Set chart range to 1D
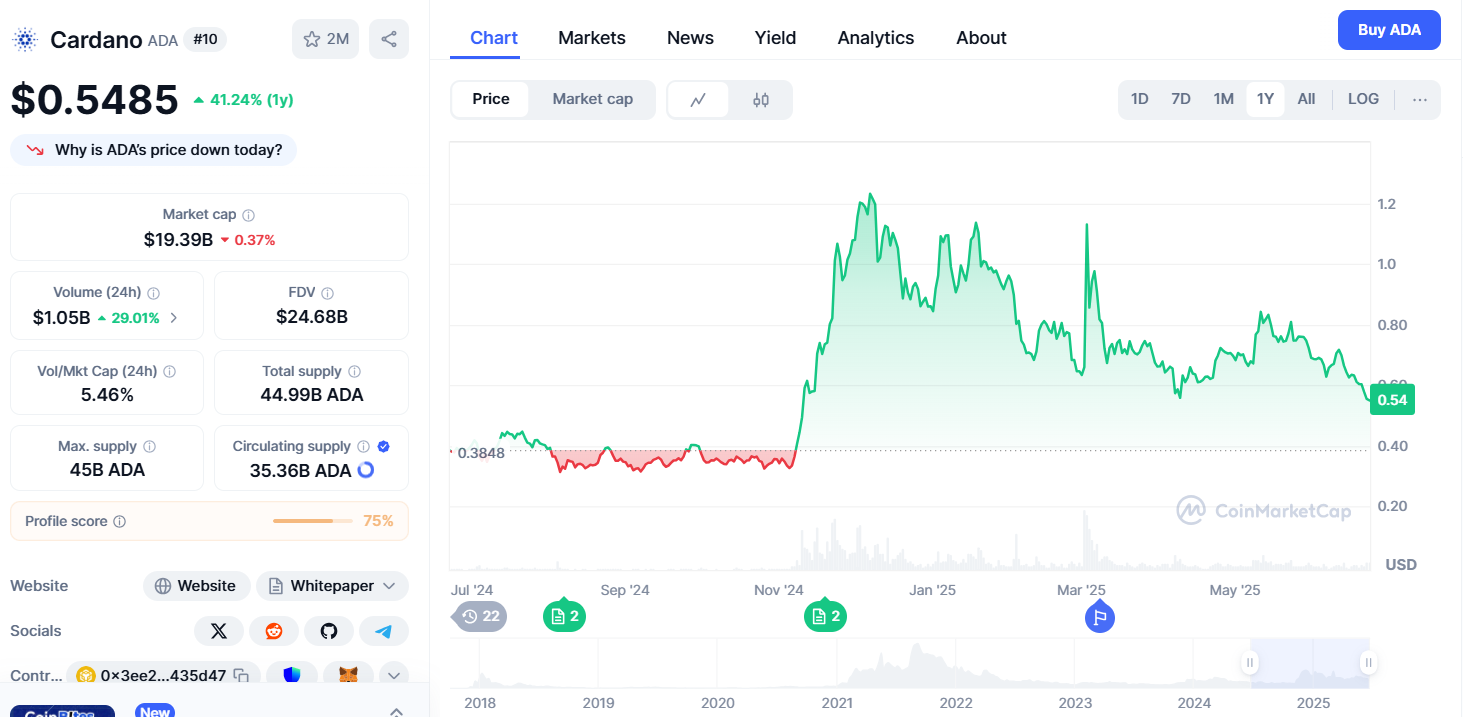1463x717 pixels. pos(1139,99)
